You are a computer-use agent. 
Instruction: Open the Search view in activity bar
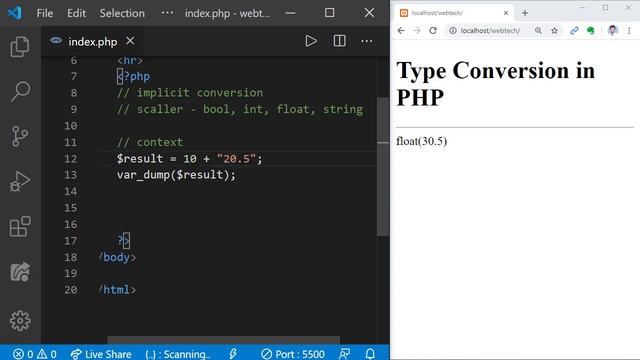(20, 91)
